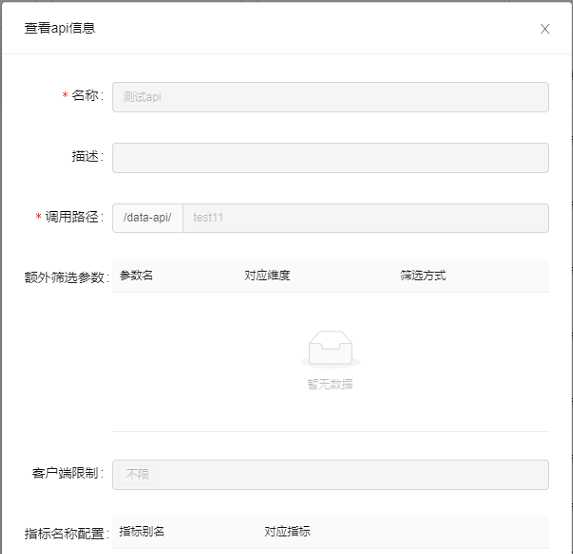Click the 暂无数据 empty state text

point(330,384)
